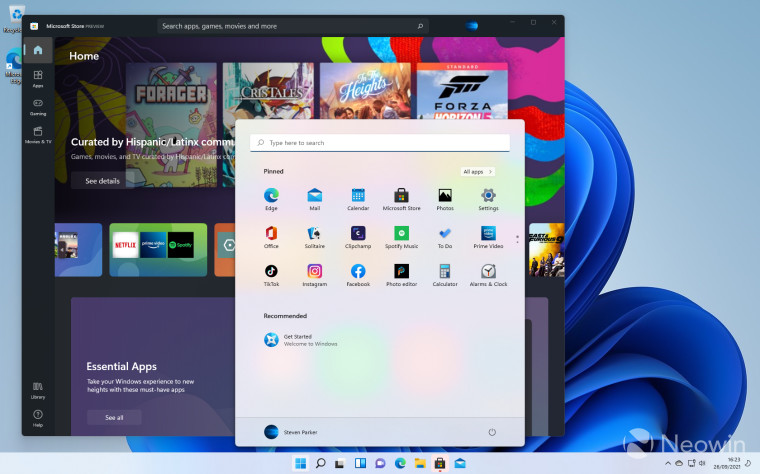Click the power button in Start
This screenshot has height=474, width=760.
click(492, 432)
